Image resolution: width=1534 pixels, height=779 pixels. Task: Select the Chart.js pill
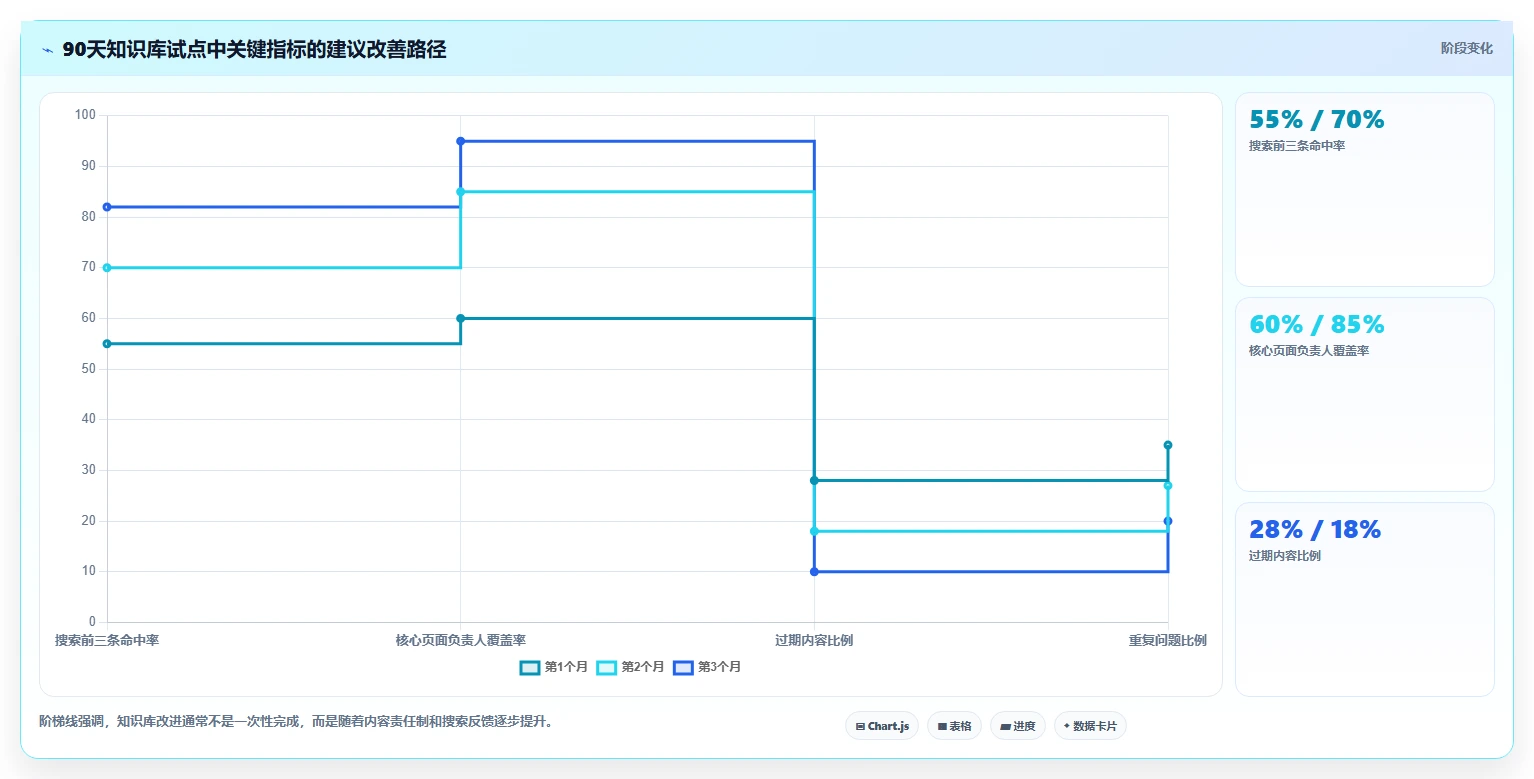click(x=882, y=726)
